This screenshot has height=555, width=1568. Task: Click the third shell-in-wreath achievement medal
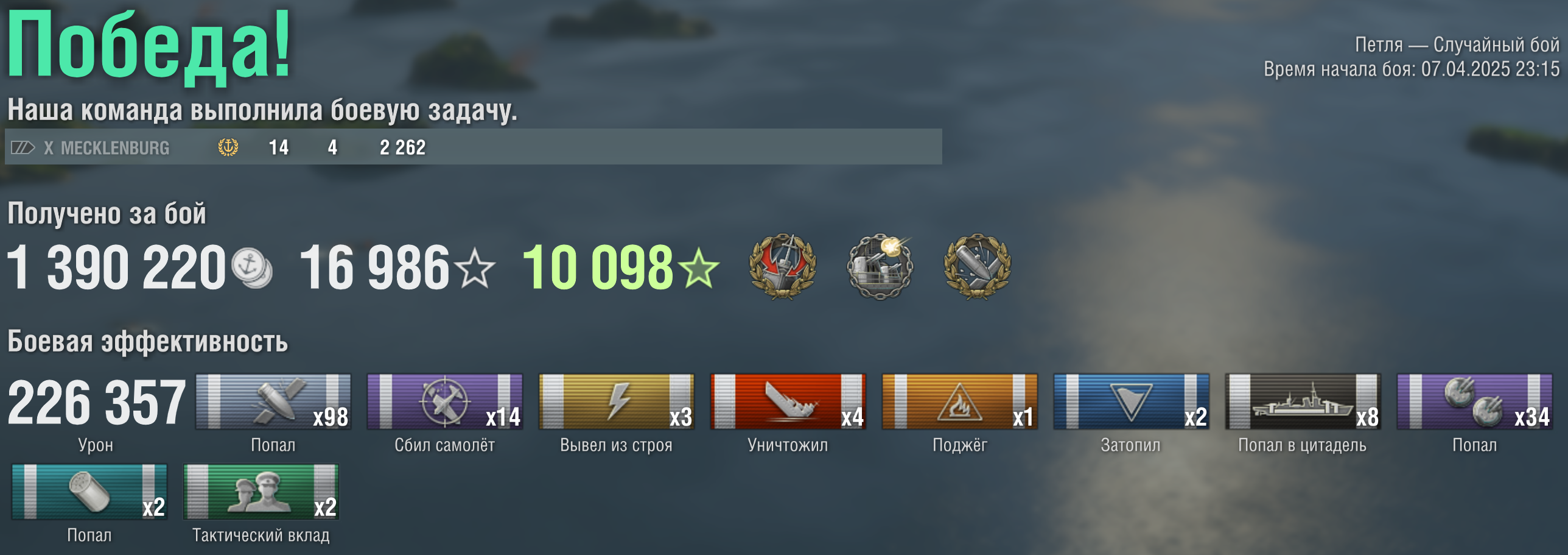[x=977, y=266]
